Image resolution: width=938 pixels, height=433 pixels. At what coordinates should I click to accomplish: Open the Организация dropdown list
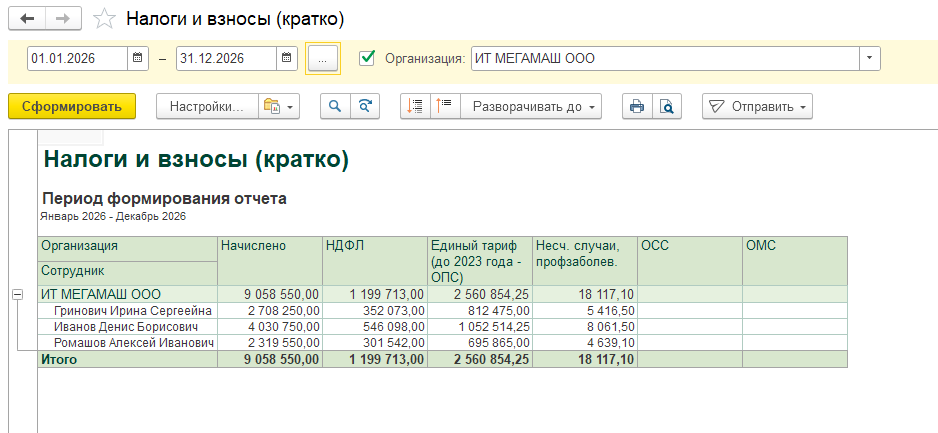pyautogui.click(x=869, y=59)
